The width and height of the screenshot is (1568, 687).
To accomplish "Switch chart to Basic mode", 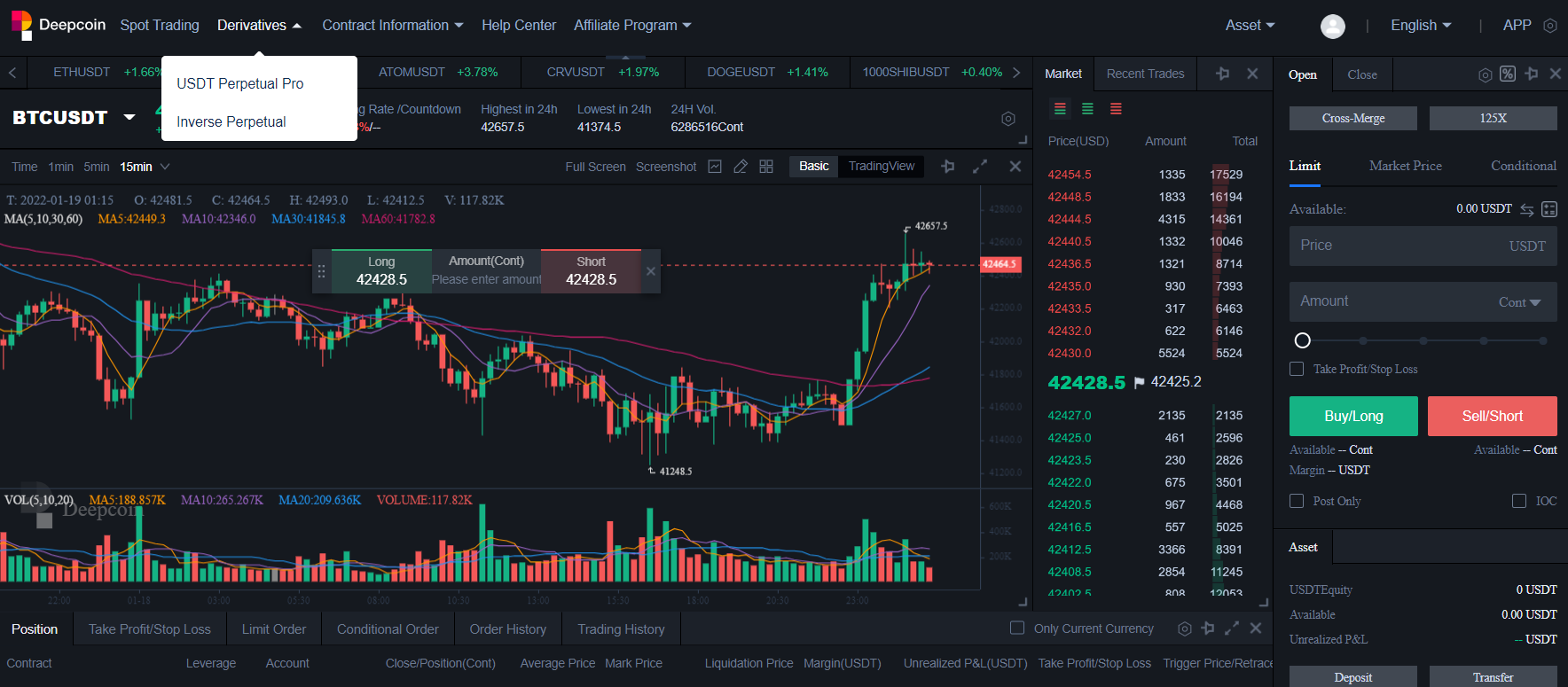I will [813, 166].
